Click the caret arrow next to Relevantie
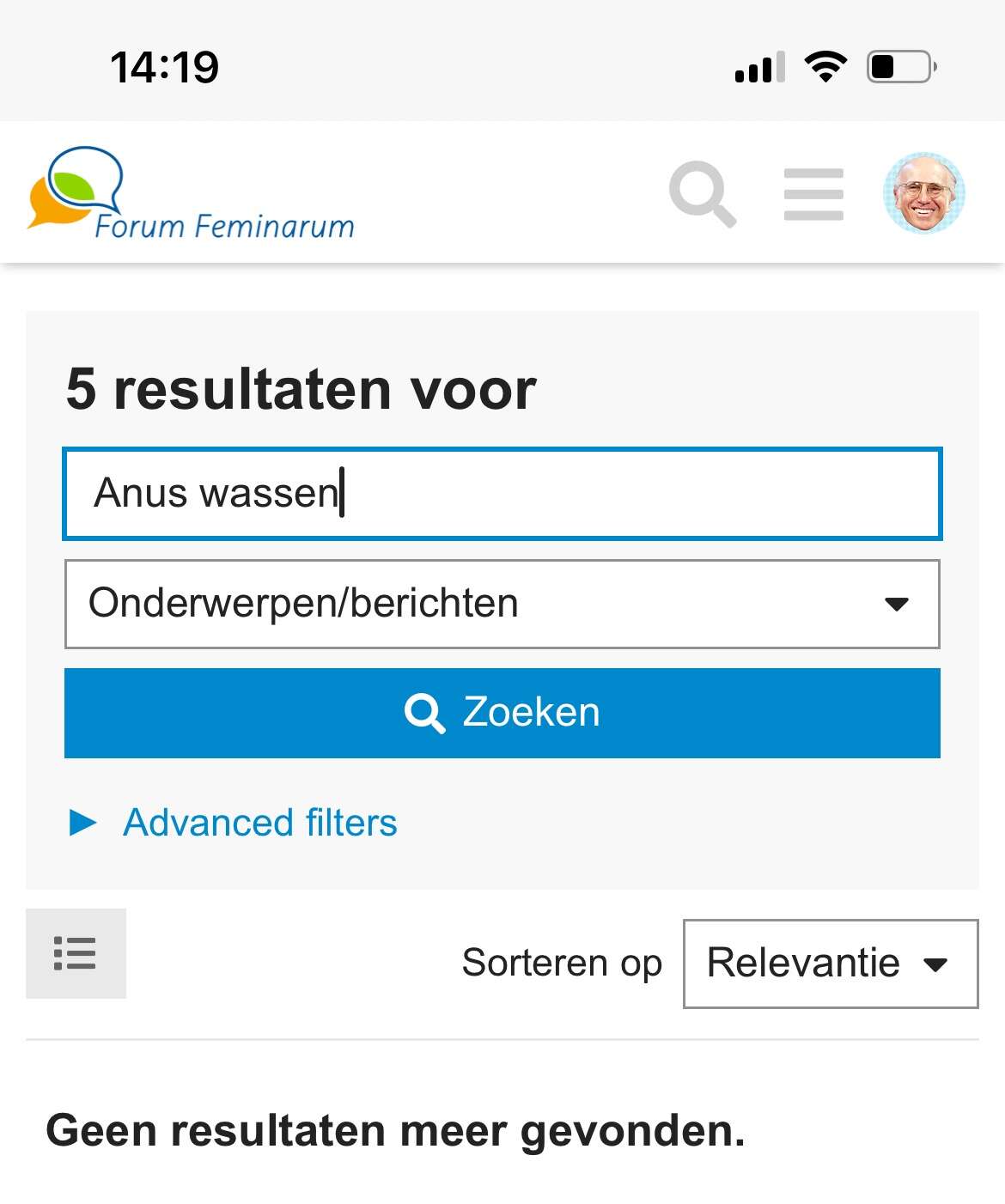 935,964
